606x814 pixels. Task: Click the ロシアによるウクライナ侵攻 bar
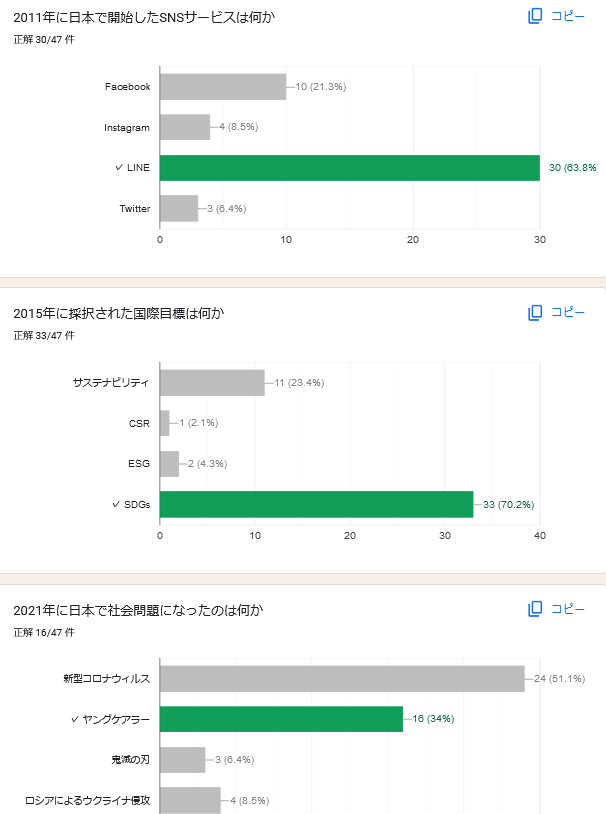click(190, 801)
